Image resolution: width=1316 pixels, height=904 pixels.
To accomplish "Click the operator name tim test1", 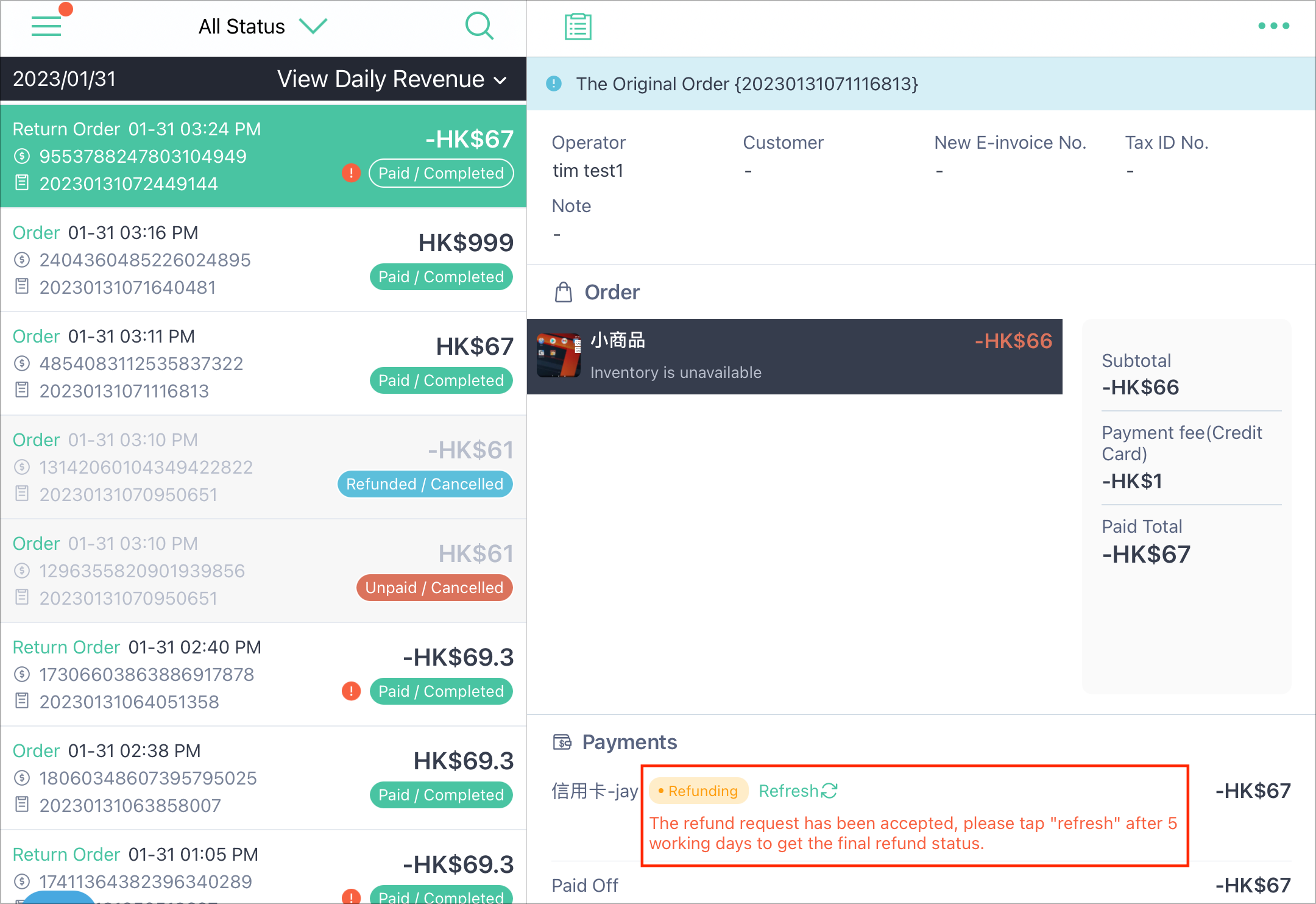I will [588, 171].
